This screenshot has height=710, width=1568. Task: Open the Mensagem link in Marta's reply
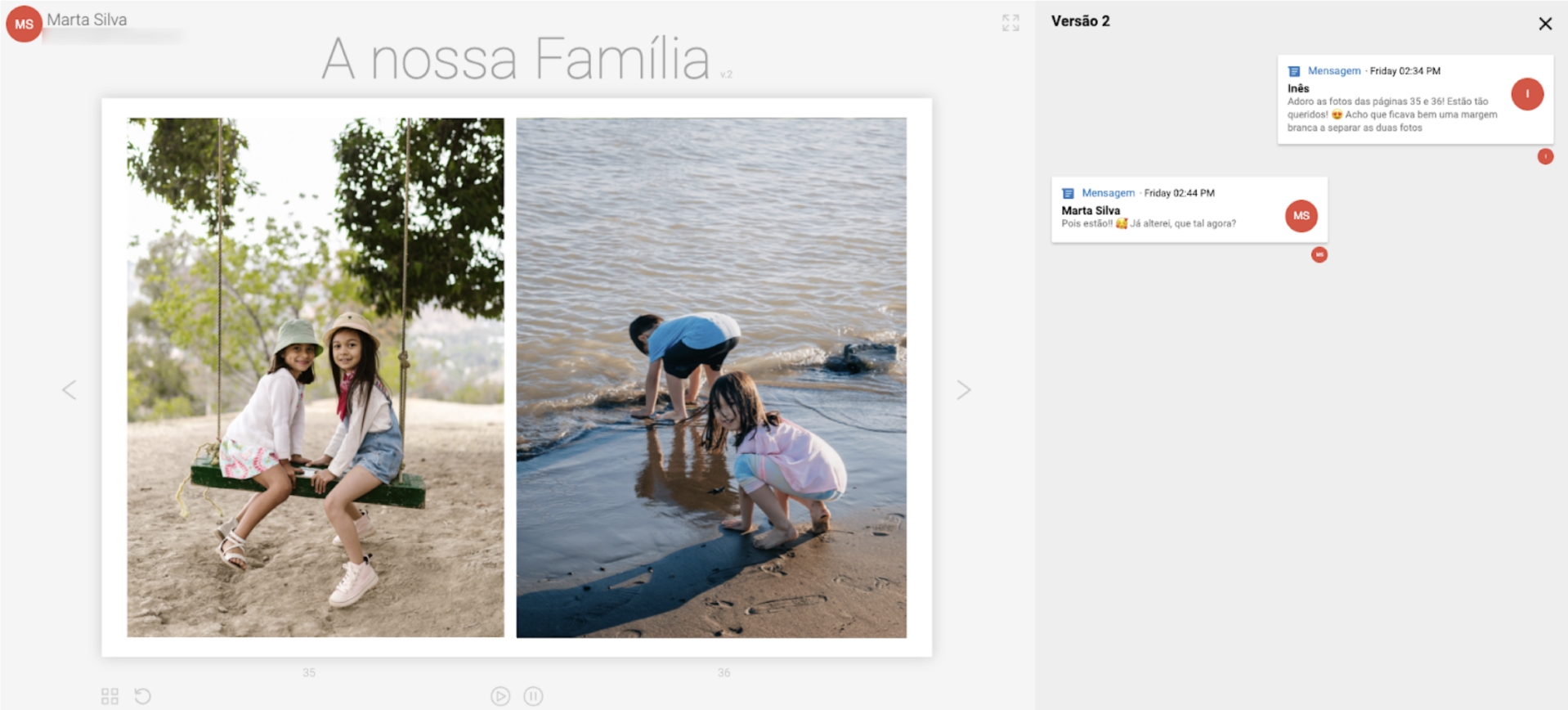pos(1108,193)
